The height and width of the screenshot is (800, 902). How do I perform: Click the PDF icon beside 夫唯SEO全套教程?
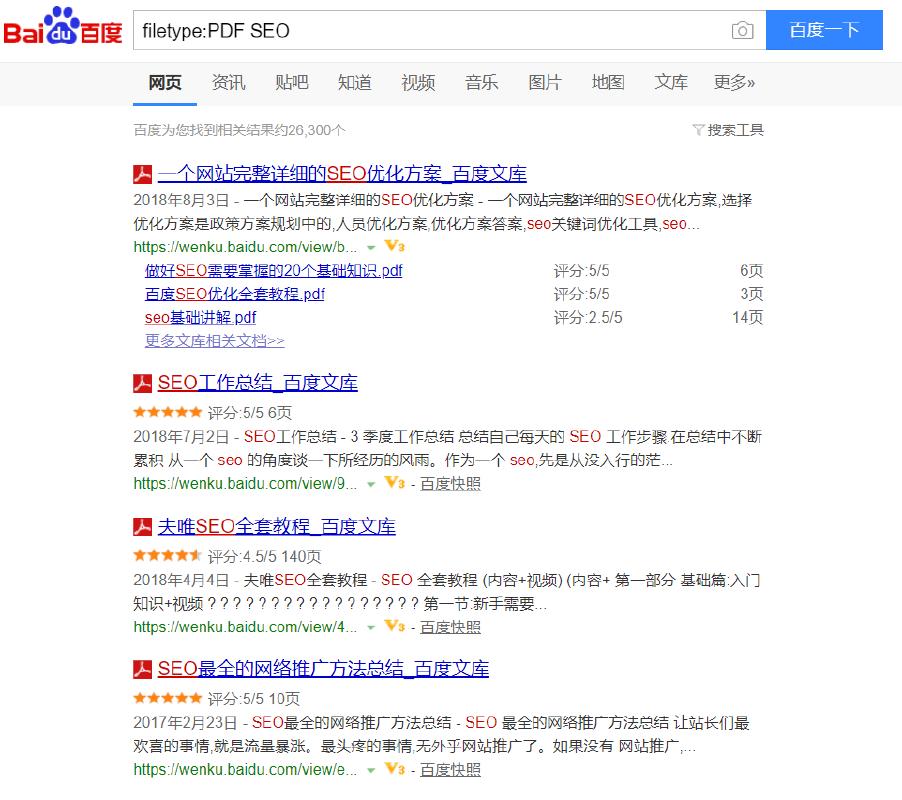click(143, 527)
